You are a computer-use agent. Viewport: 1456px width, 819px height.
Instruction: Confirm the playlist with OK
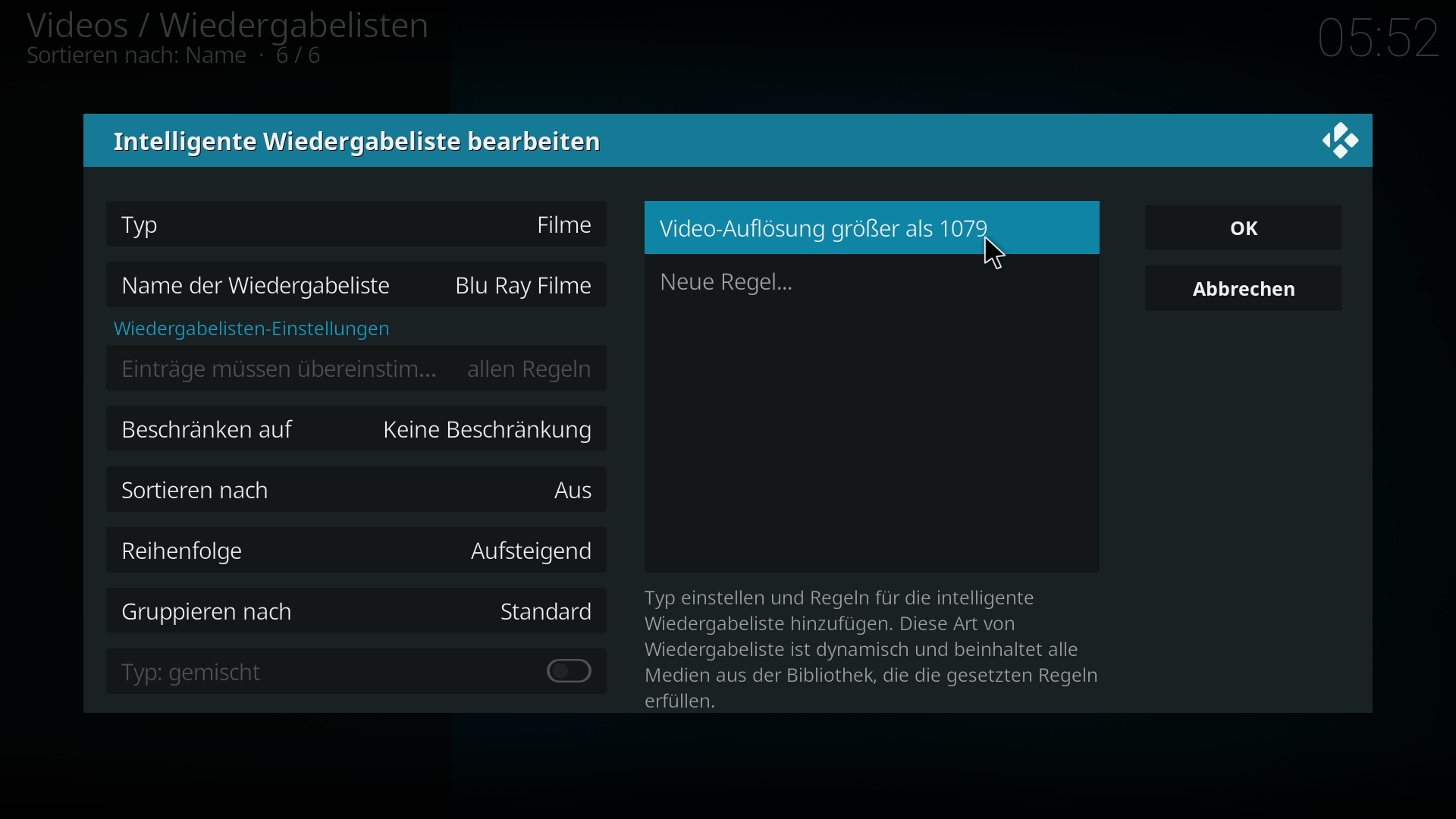coord(1244,227)
